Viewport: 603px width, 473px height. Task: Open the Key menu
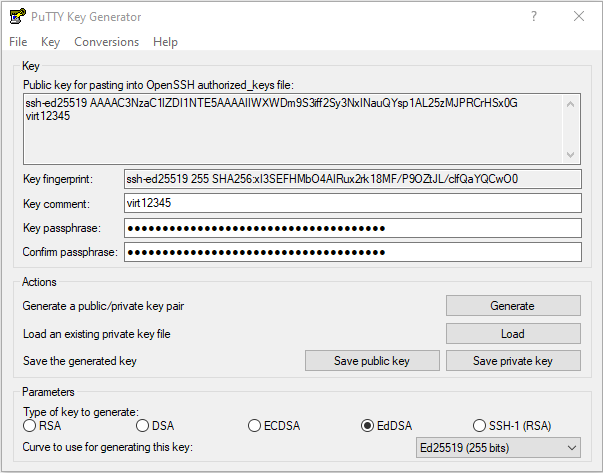point(51,42)
